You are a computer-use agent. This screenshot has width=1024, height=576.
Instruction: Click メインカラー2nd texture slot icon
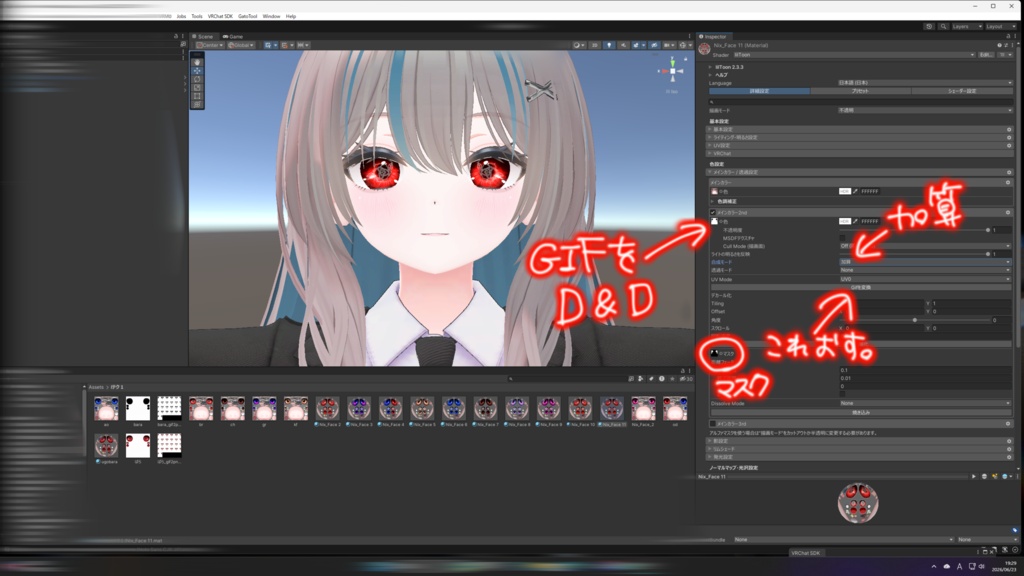coord(714,221)
